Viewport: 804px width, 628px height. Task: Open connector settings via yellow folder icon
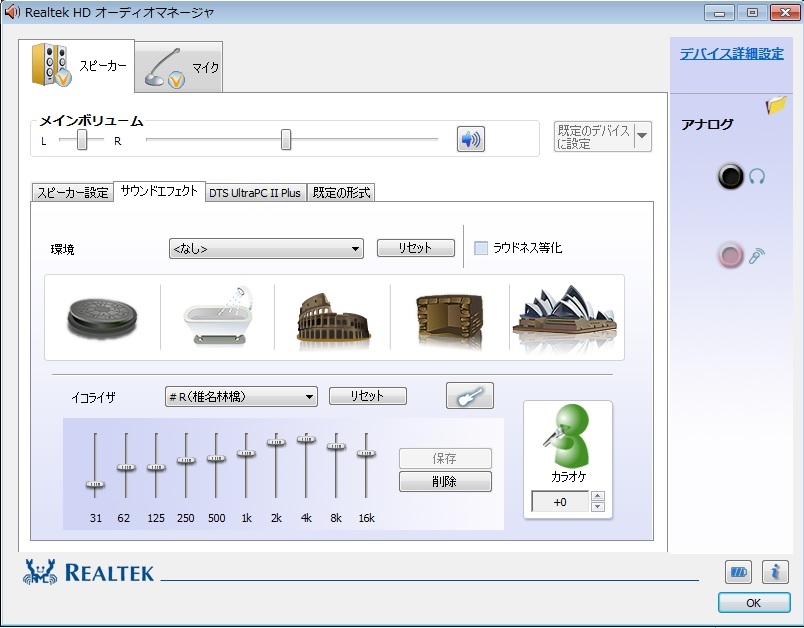point(776,105)
